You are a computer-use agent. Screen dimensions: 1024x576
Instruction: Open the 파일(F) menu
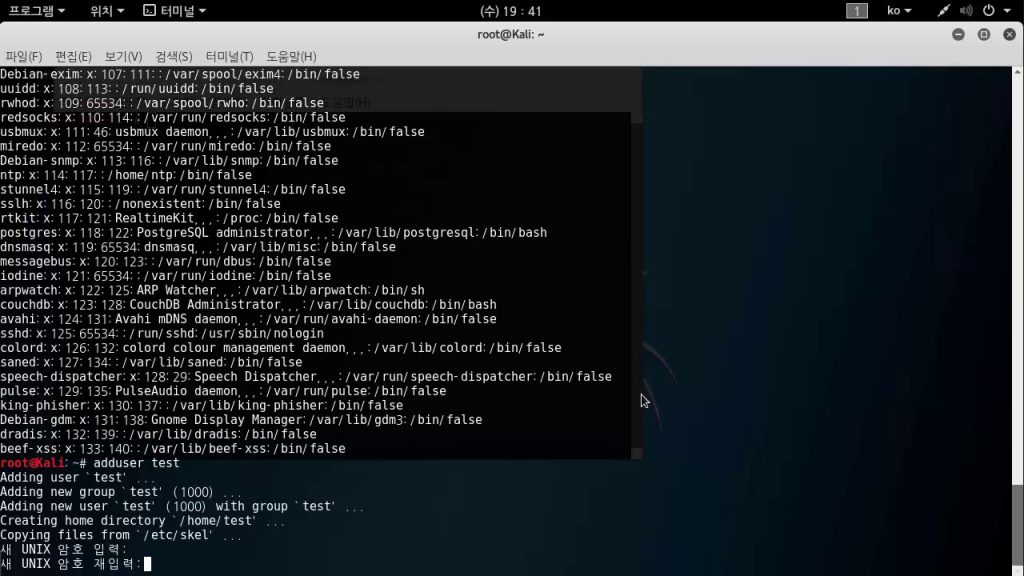click(x=24, y=56)
